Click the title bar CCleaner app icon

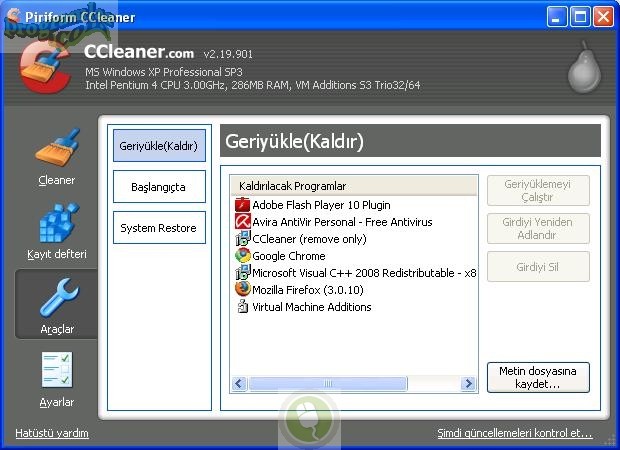pyautogui.click(x=14, y=16)
